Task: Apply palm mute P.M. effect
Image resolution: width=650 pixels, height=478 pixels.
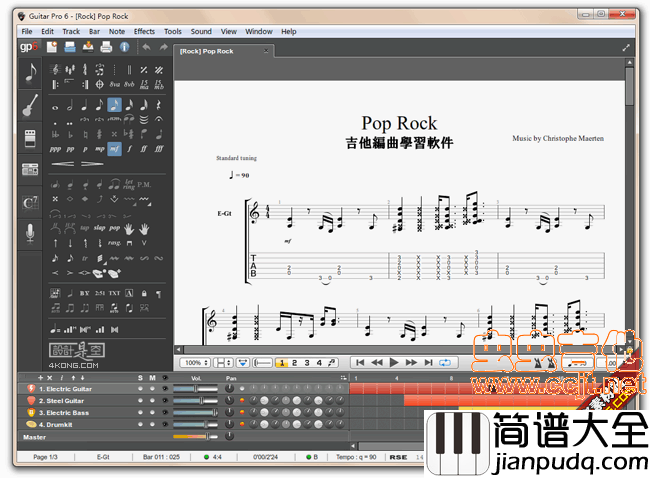Action: click(144, 184)
